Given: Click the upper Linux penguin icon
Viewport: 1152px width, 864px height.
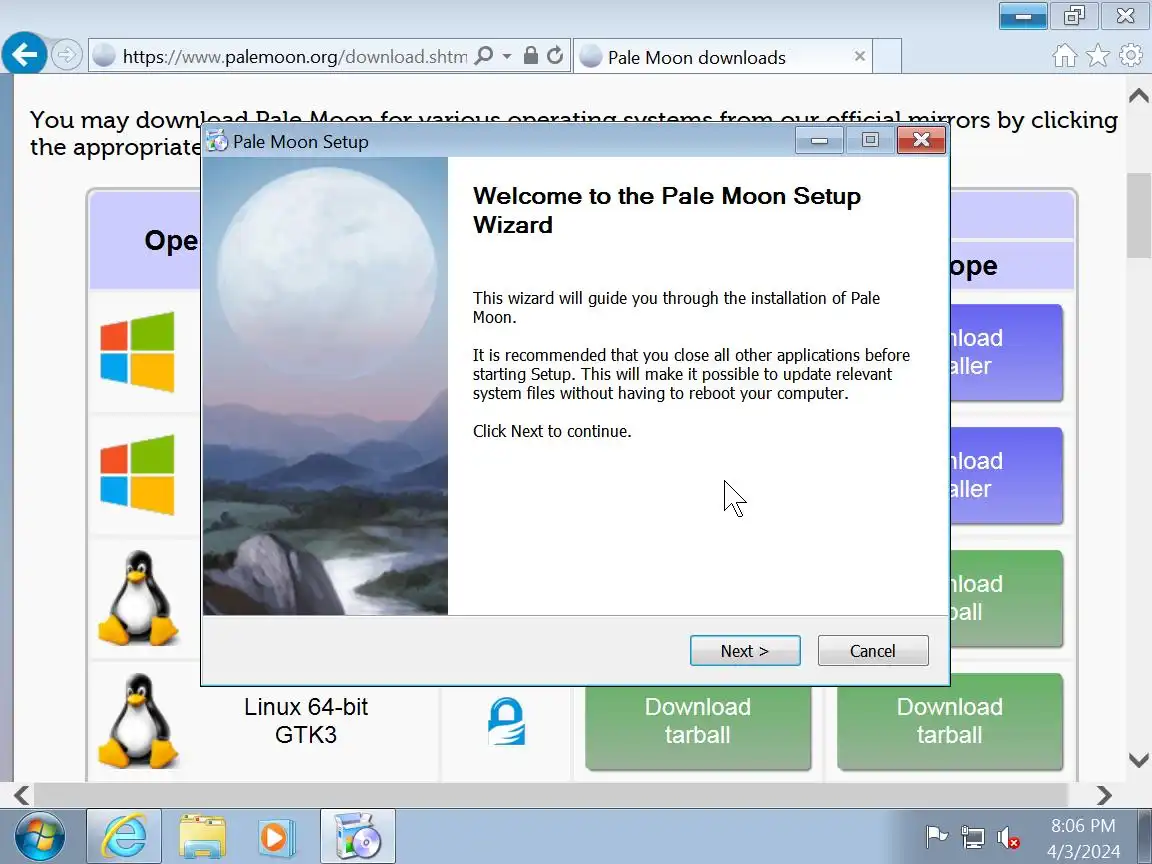Looking at the screenshot, I should 138,598.
